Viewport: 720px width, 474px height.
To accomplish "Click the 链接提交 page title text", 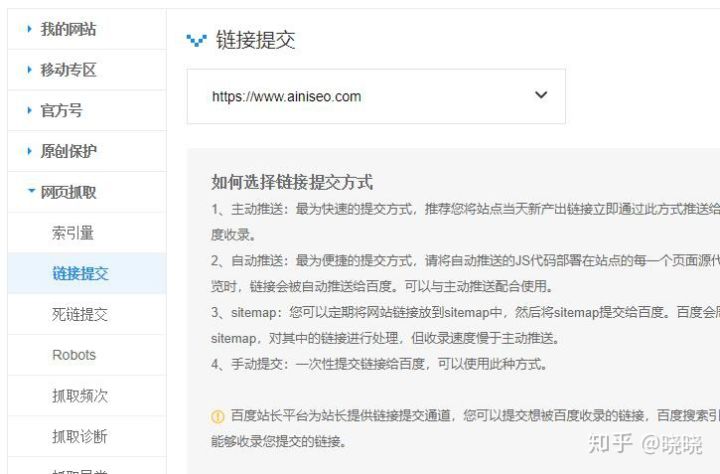I will coord(255,40).
